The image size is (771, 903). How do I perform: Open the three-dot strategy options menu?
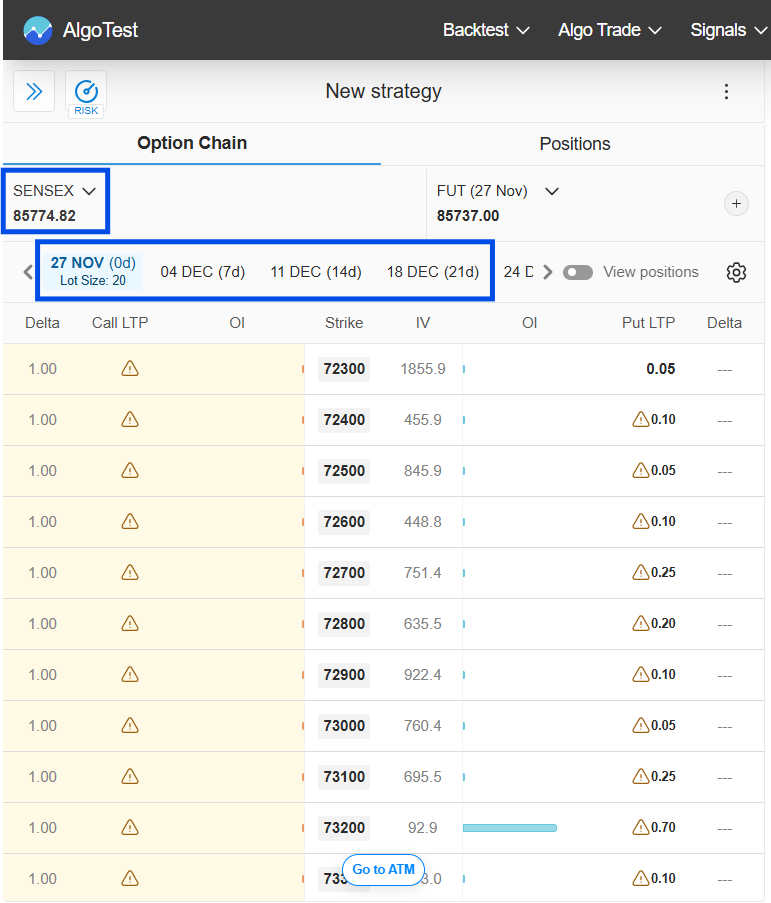[727, 92]
